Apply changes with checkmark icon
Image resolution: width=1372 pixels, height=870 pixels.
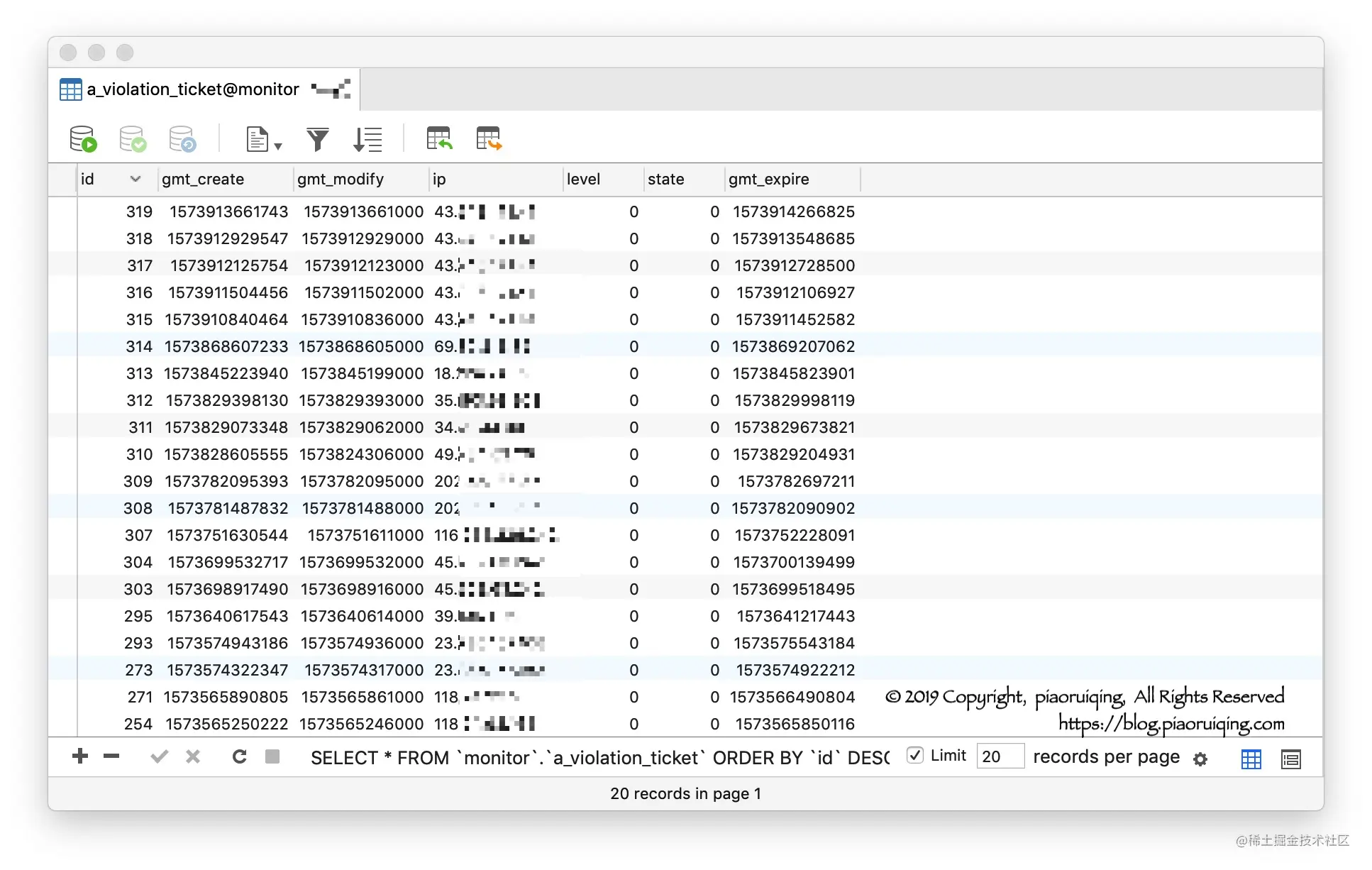pyautogui.click(x=160, y=756)
